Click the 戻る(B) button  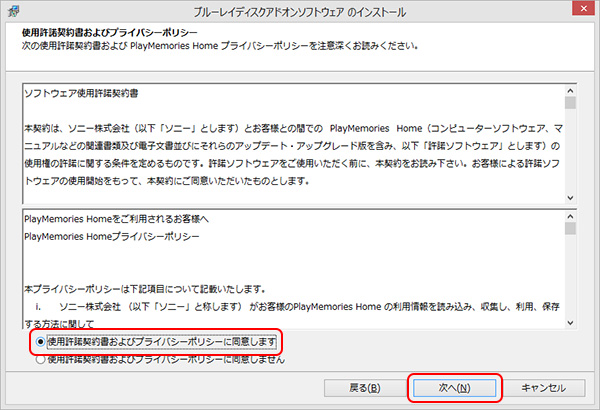point(361,387)
